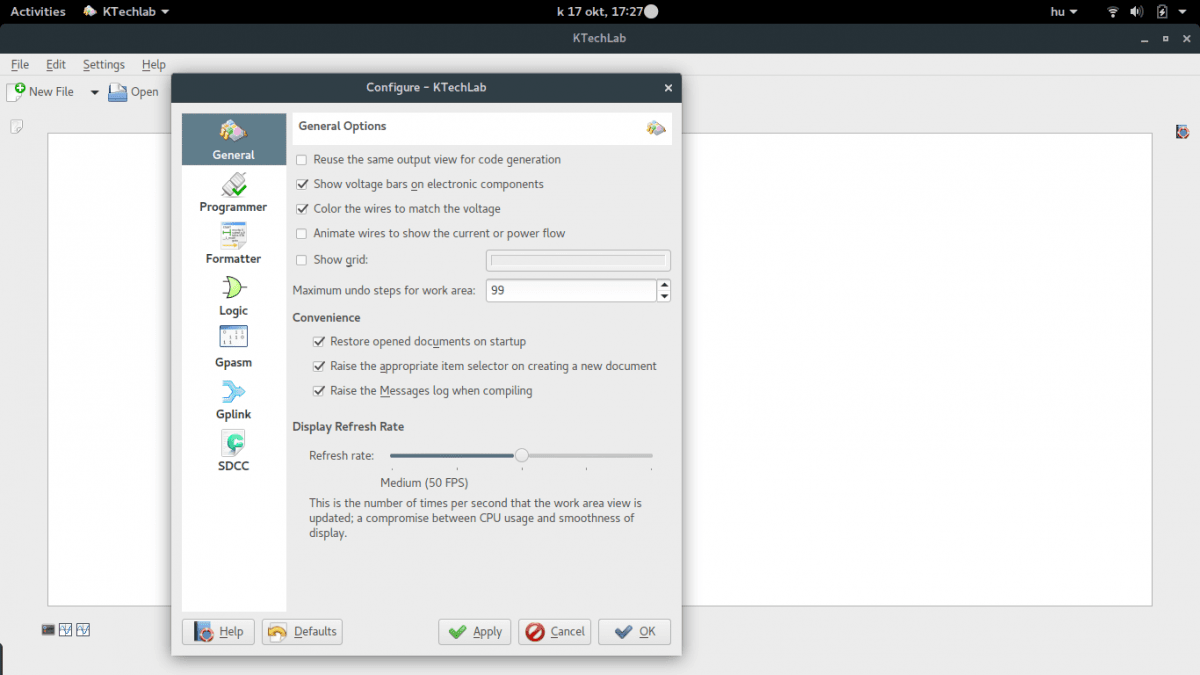1200x675 pixels.
Task: Confirm settings with the OK button
Action: coord(635,632)
